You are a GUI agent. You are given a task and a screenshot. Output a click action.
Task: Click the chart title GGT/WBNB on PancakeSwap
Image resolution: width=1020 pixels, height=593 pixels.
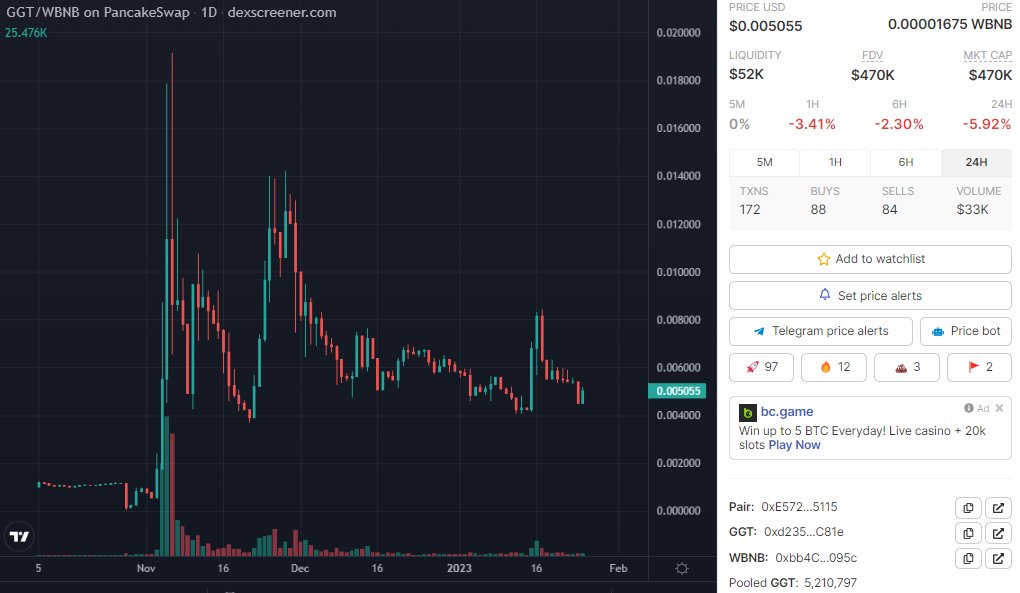(98, 12)
